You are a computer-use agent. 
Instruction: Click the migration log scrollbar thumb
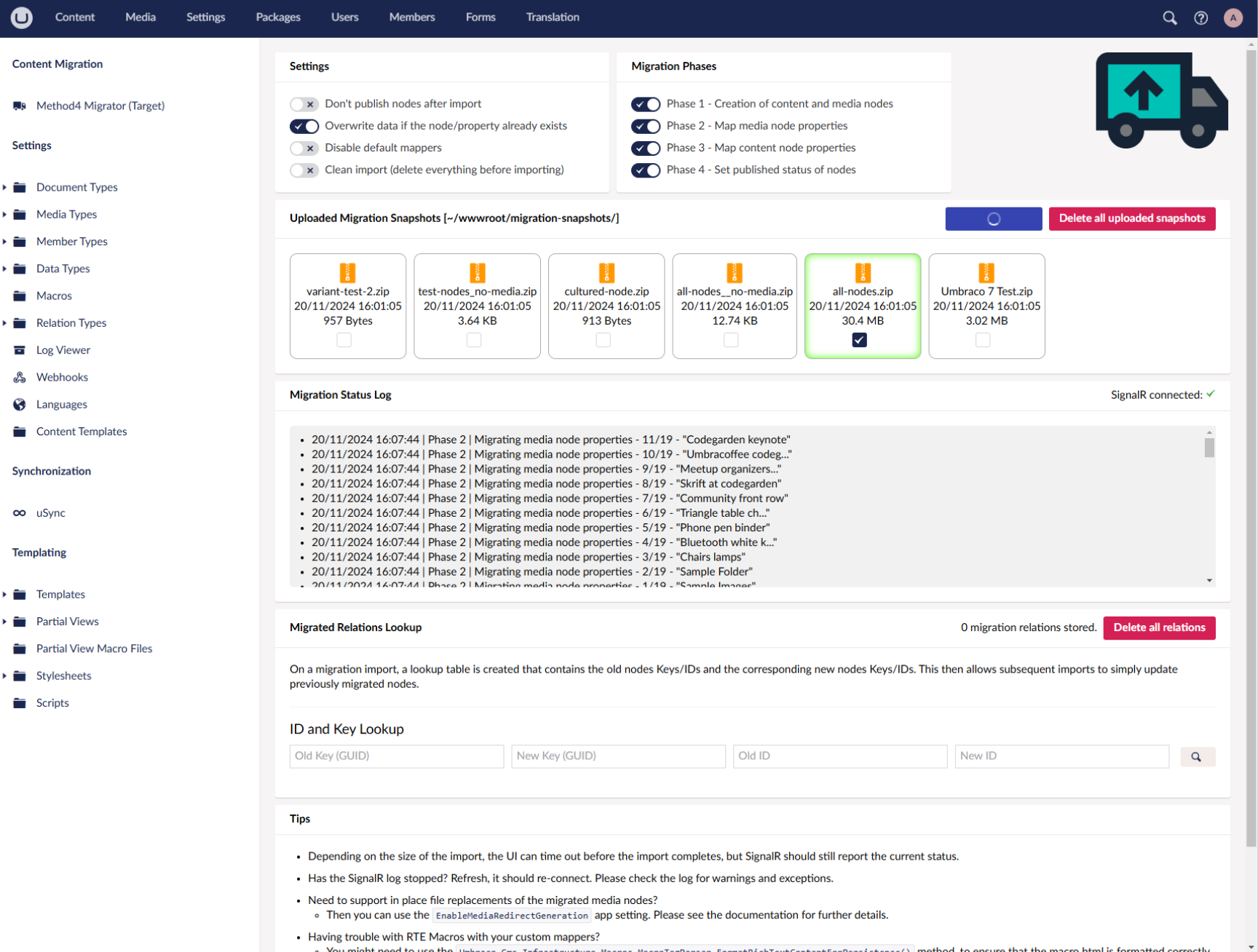pos(1209,448)
